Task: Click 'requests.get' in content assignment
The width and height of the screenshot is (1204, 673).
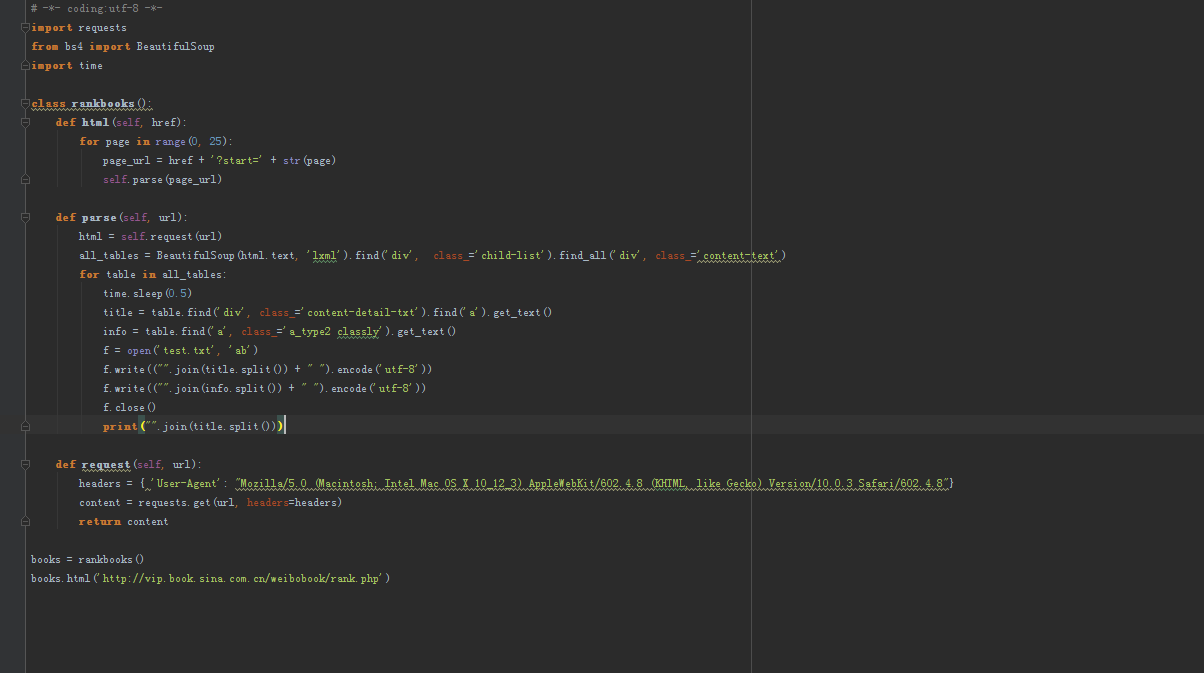Action: tap(175, 502)
